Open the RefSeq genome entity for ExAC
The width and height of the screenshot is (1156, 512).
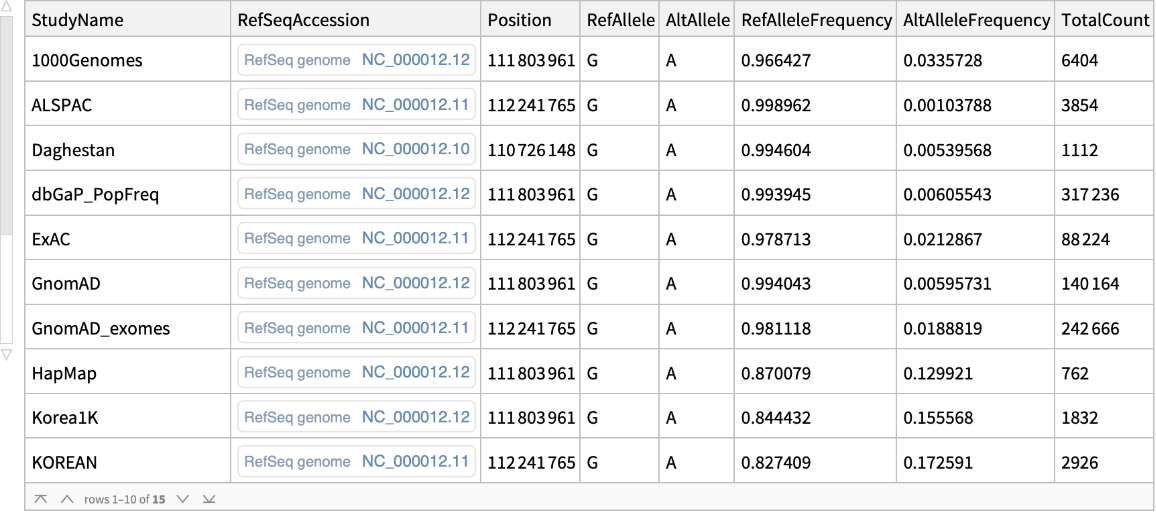356,239
